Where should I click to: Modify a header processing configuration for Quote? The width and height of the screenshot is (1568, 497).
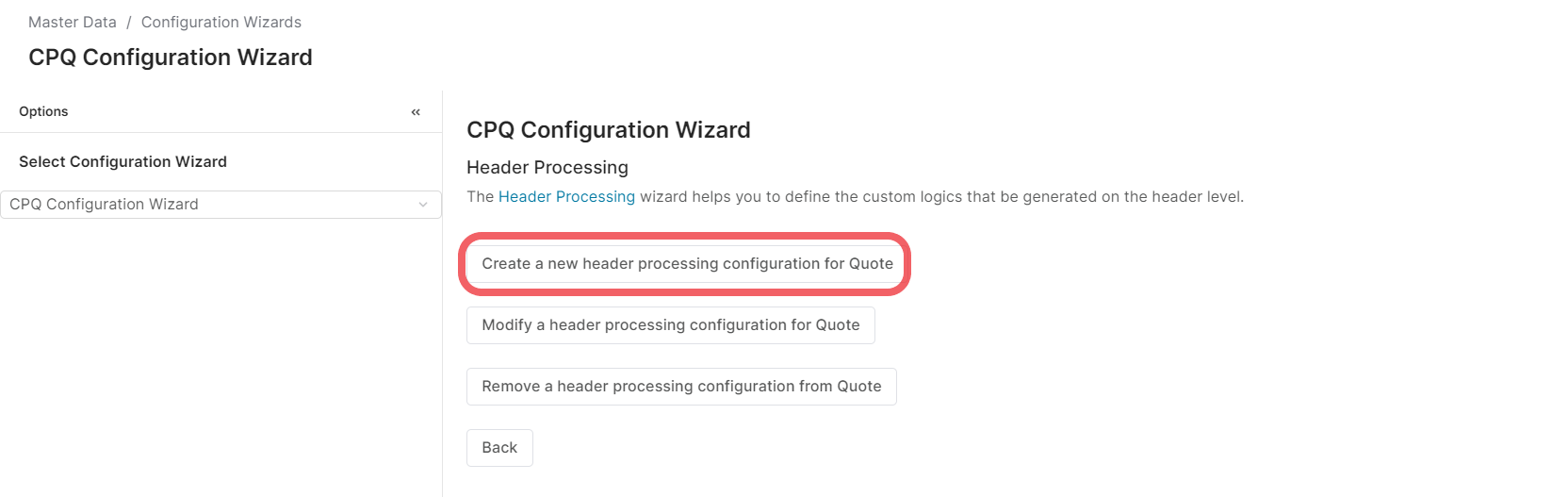click(x=670, y=325)
